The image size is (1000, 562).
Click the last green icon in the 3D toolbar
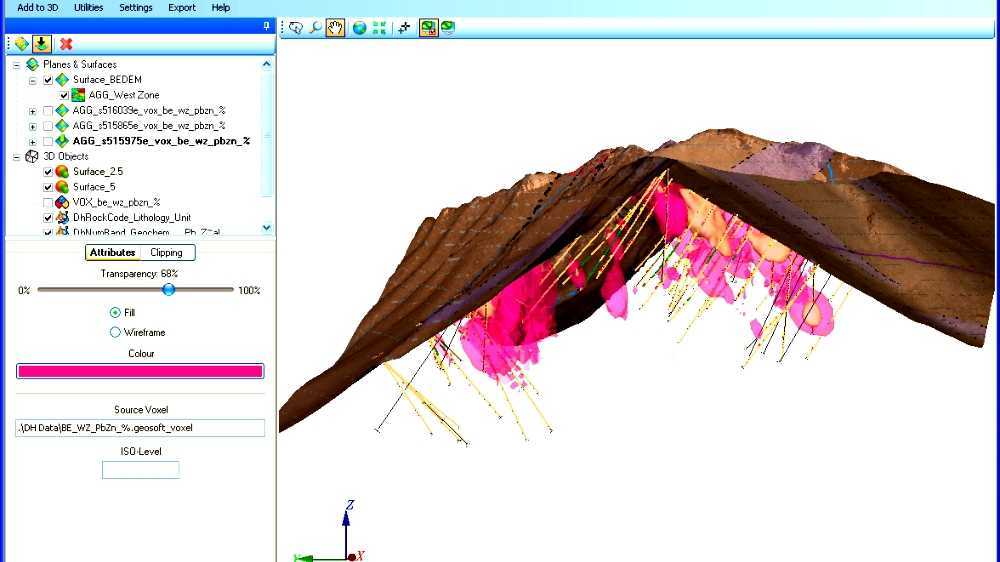[x=448, y=27]
